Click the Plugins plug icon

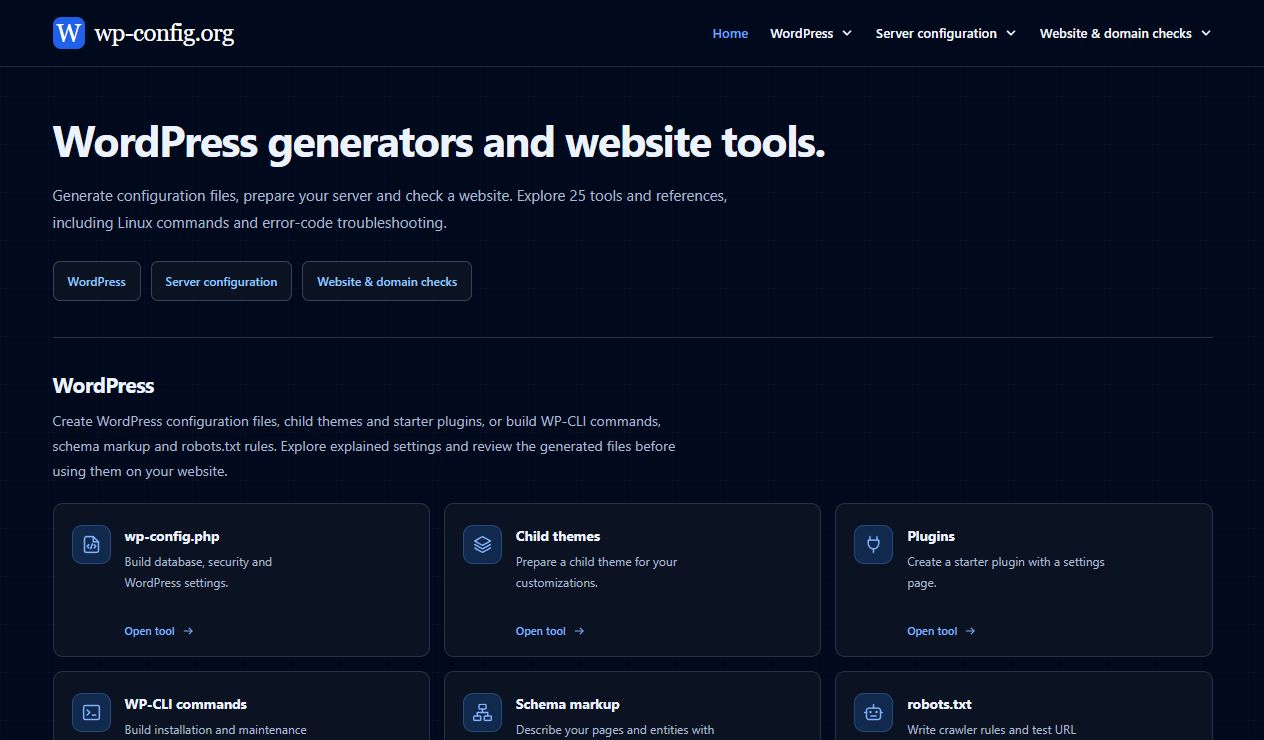point(873,545)
